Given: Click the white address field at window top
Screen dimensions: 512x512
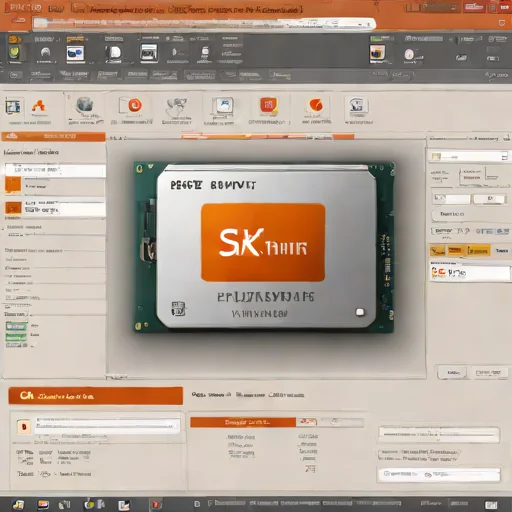Looking at the screenshot, I should [x=204, y=23].
